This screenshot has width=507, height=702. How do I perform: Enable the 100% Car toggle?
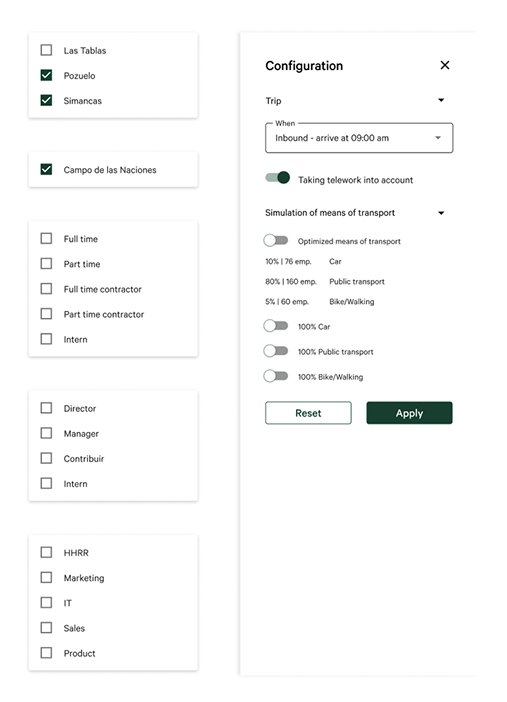pos(275,326)
